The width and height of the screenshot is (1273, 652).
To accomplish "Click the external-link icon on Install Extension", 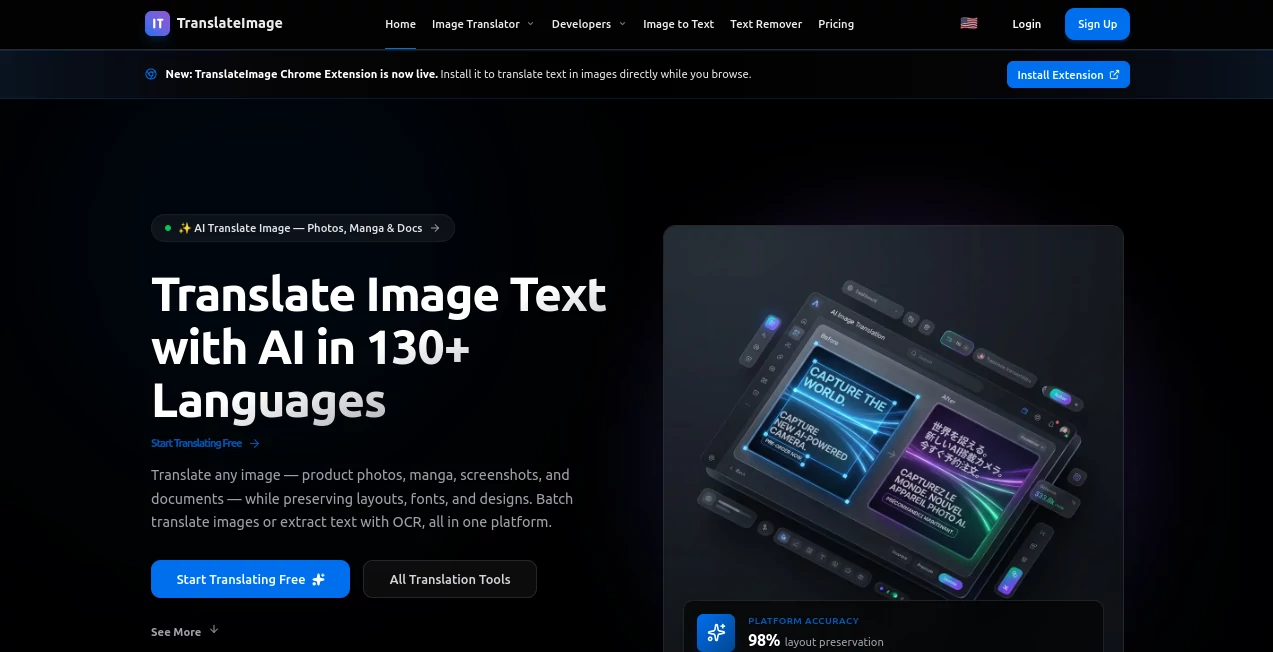I will [1114, 75].
